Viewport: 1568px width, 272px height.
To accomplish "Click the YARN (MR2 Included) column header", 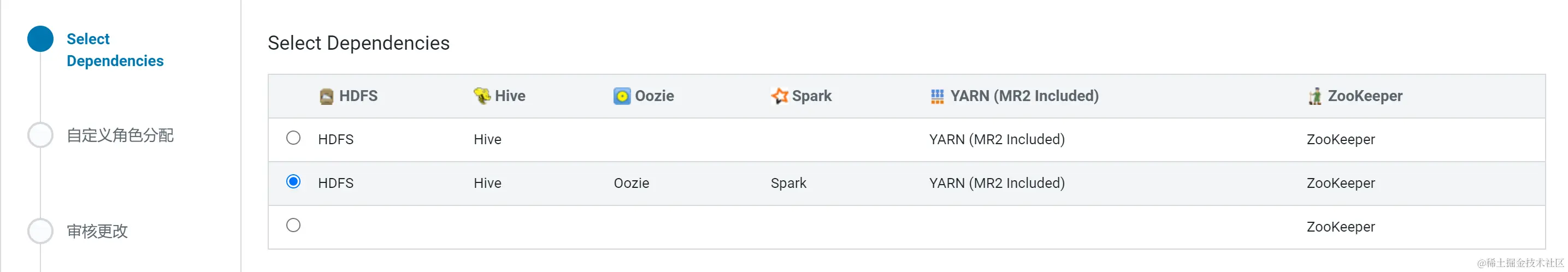I will (x=1024, y=96).
